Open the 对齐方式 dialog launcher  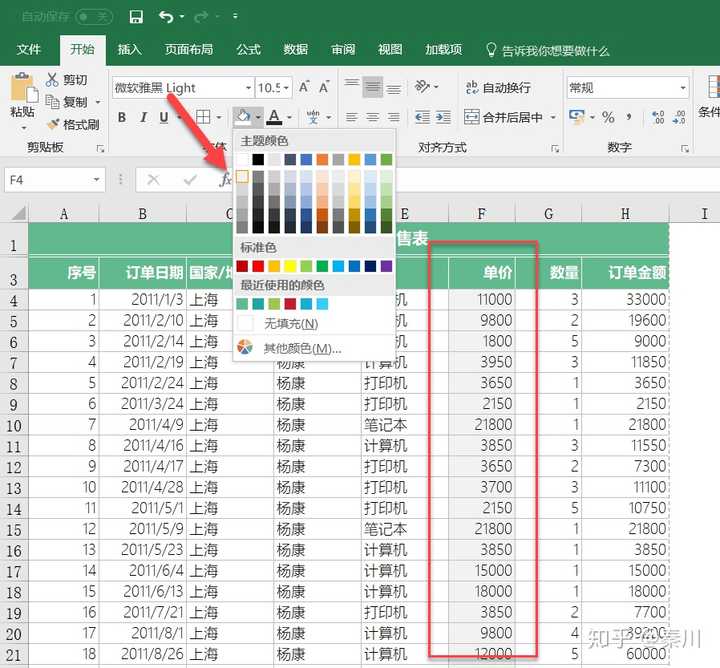(555, 148)
